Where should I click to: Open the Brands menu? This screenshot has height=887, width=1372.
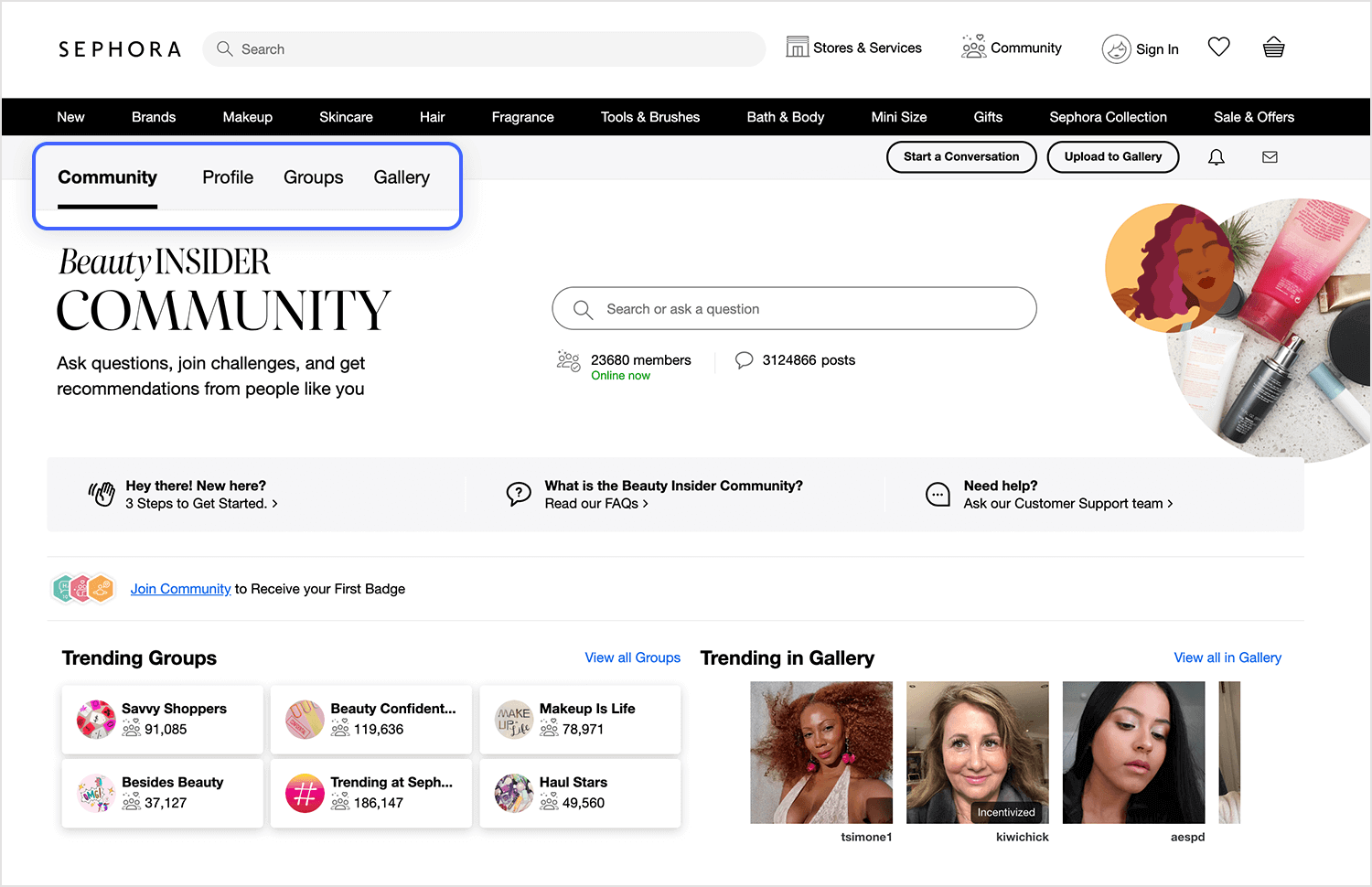(154, 117)
